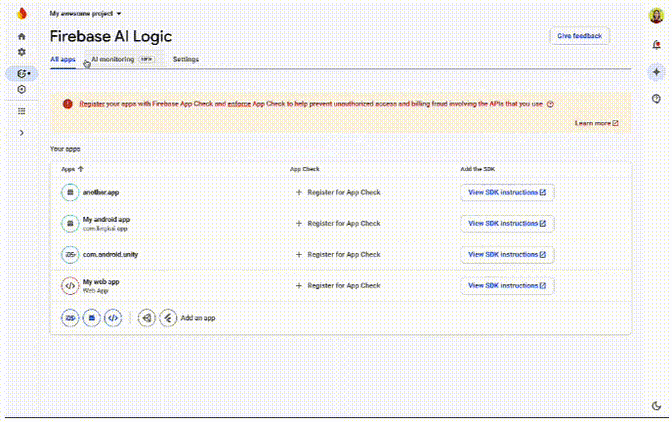View SDK instructions for My android app
Viewport: 672px width, 422px height.
tap(507, 223)
